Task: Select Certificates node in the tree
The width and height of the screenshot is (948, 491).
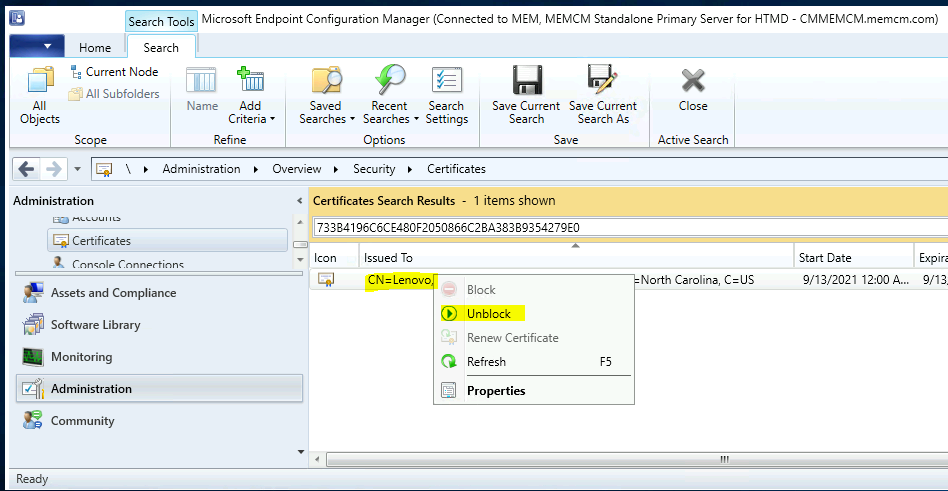Action: 167,241
